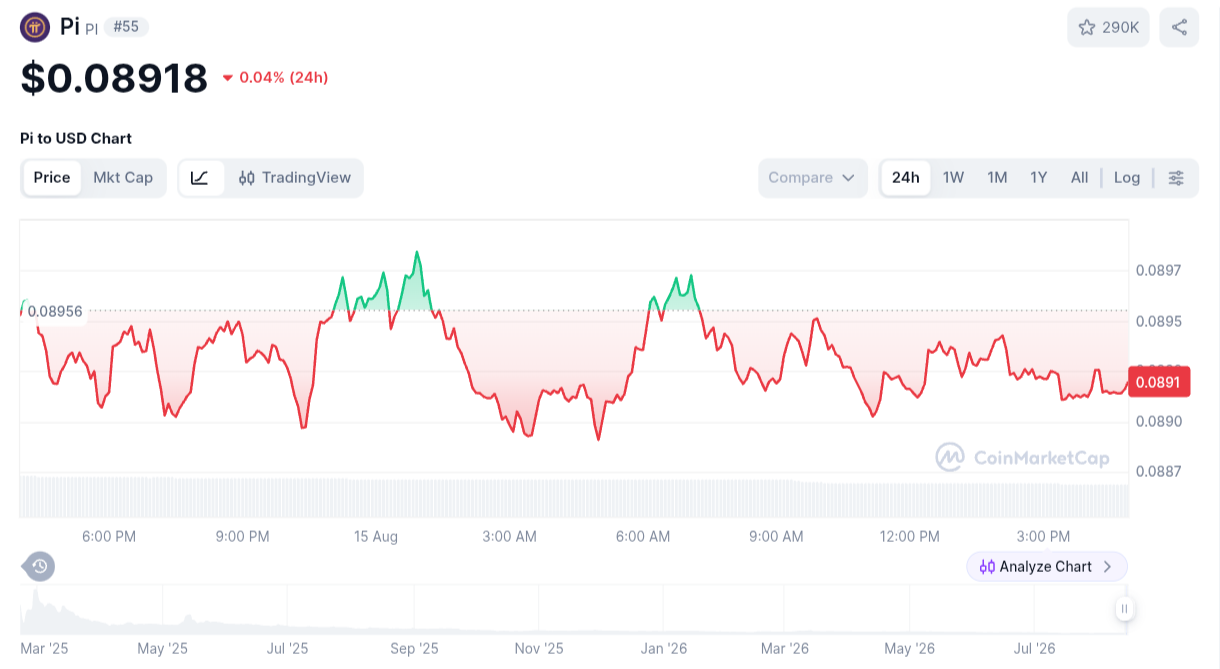Choose the 1W time range
1220x669 pixels.
(953, 178)
